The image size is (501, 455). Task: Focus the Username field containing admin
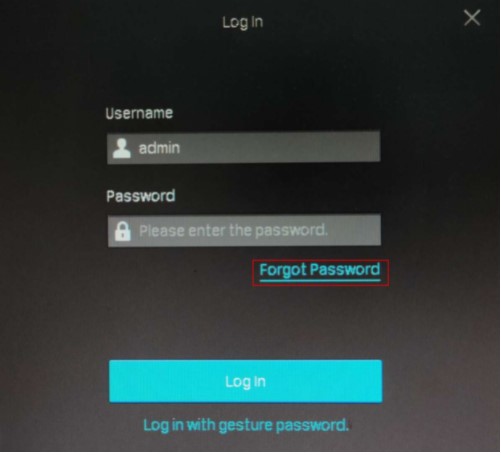coord(244,147)
